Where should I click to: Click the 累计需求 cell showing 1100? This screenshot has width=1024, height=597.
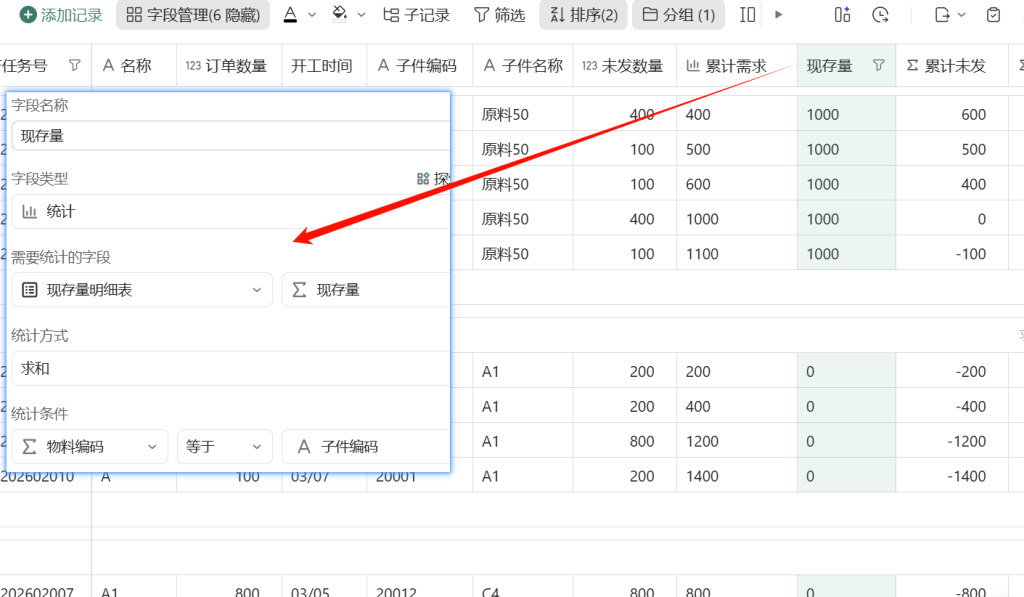[x=737, y=254]
